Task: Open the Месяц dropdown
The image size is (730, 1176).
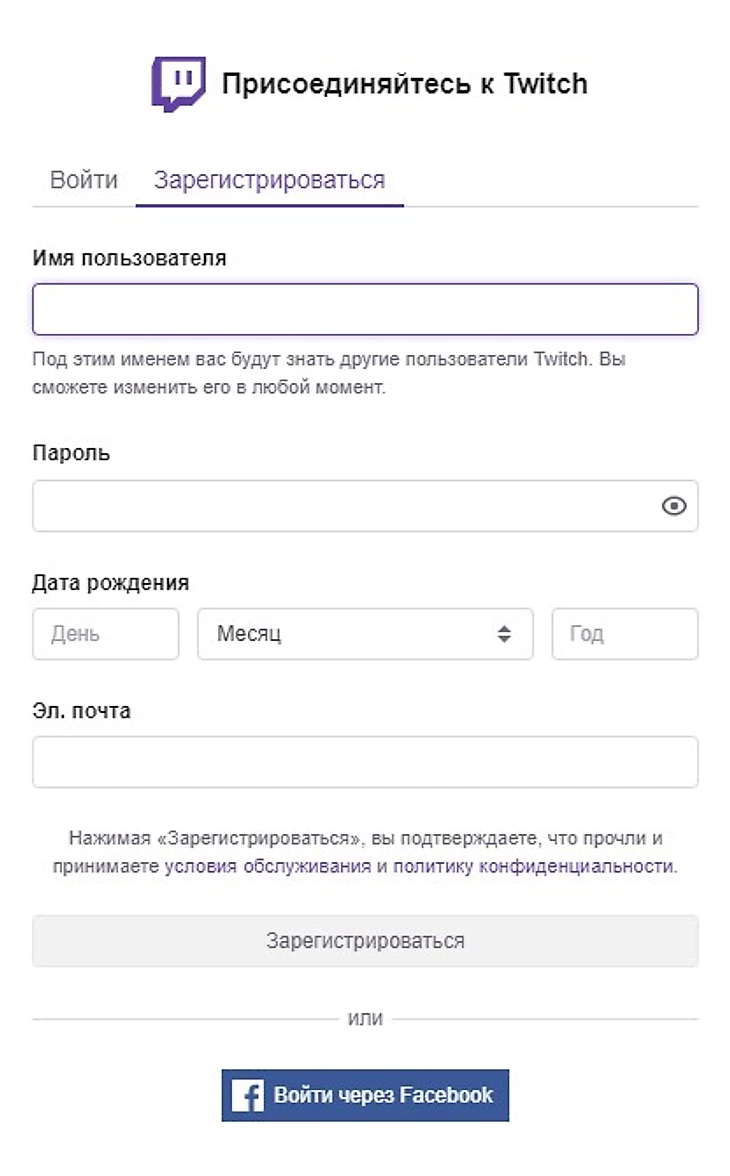Action: (365, 634)
